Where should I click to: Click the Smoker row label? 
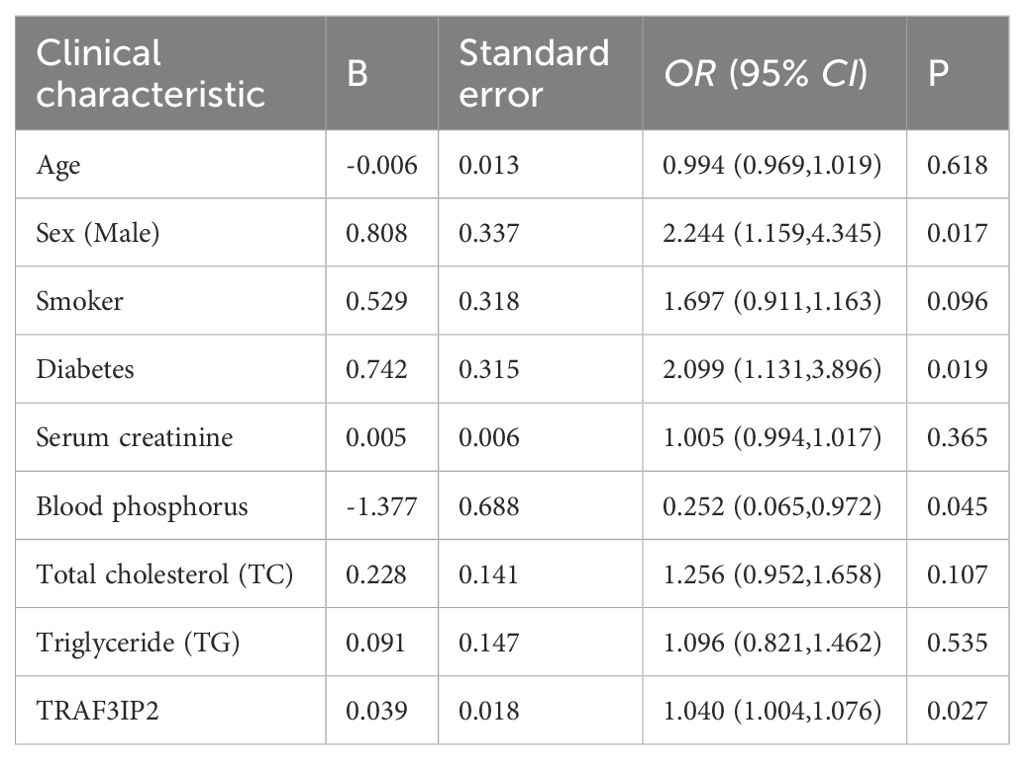(80, 301)
